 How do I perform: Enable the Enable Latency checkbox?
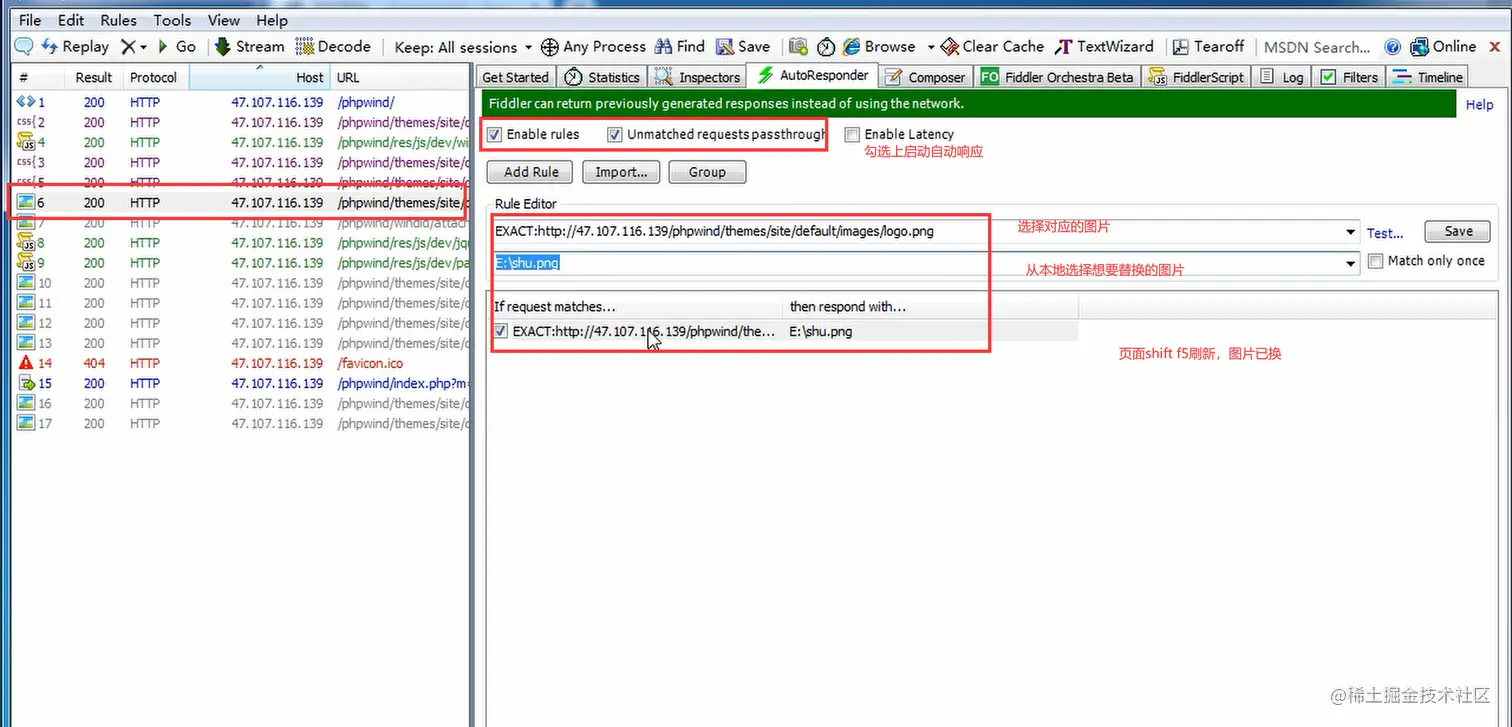click(x=852, y=134)
